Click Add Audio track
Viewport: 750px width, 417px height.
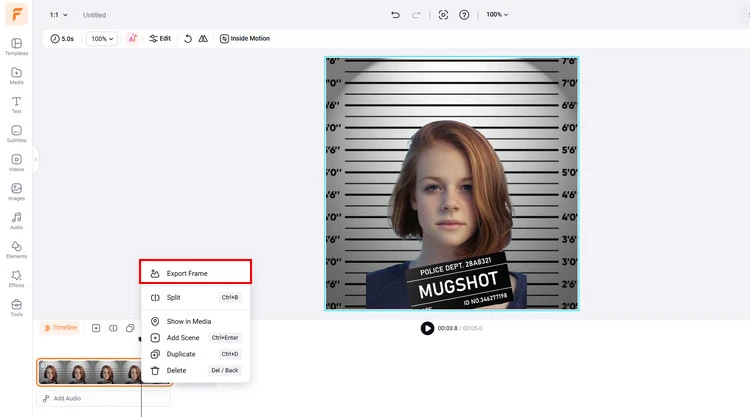pos(103,398)
